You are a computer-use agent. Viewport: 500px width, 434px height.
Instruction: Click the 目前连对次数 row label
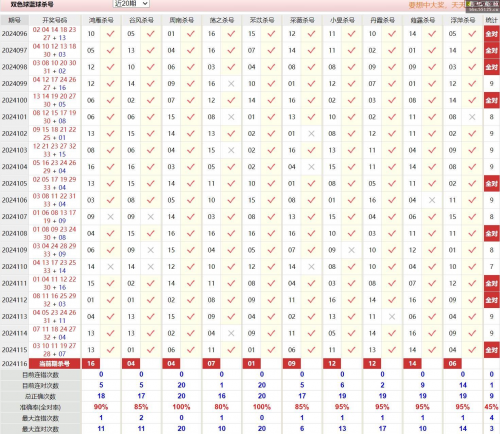point(41,386)
